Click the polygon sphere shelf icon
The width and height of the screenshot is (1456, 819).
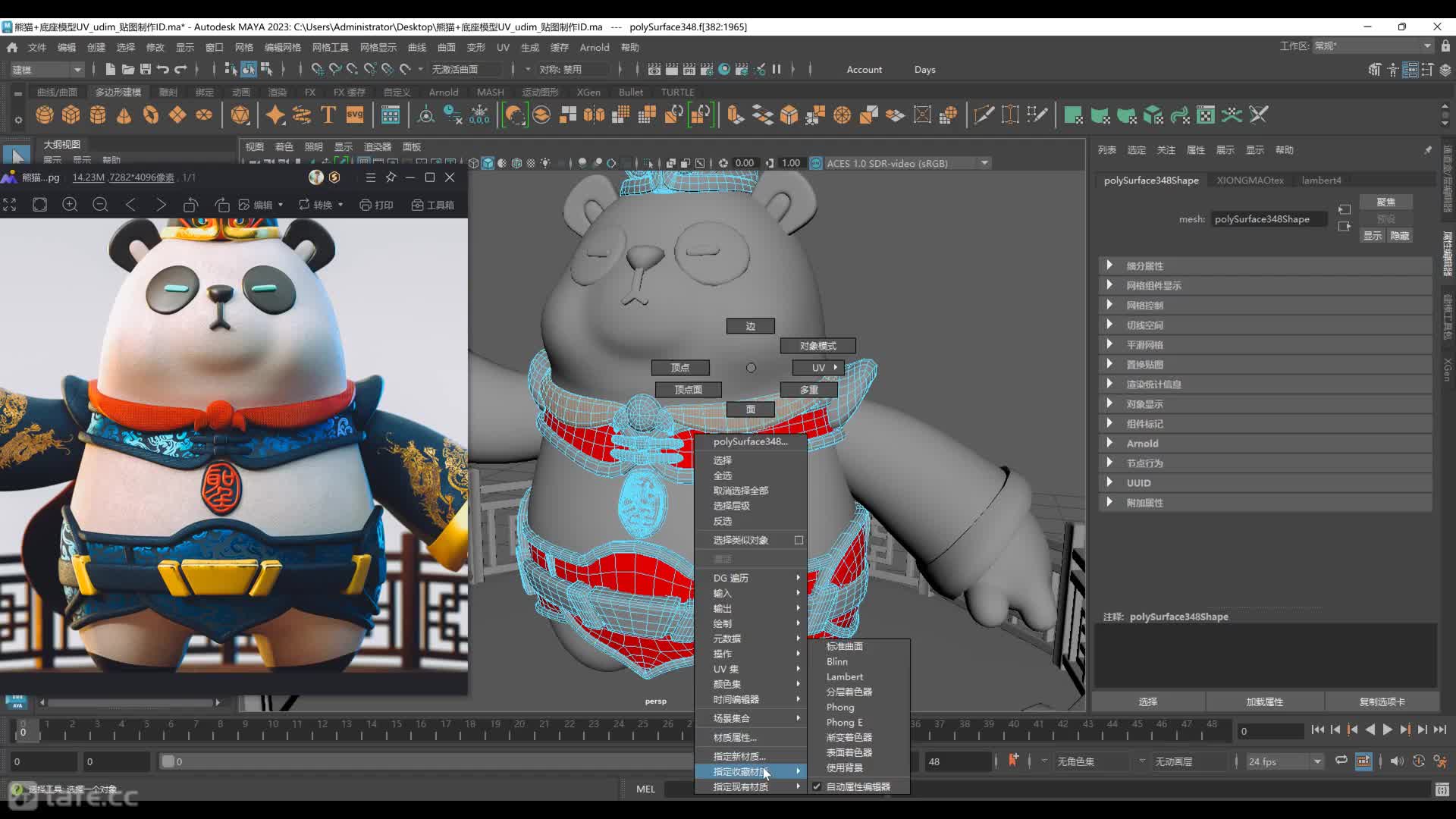coord(45,115)
